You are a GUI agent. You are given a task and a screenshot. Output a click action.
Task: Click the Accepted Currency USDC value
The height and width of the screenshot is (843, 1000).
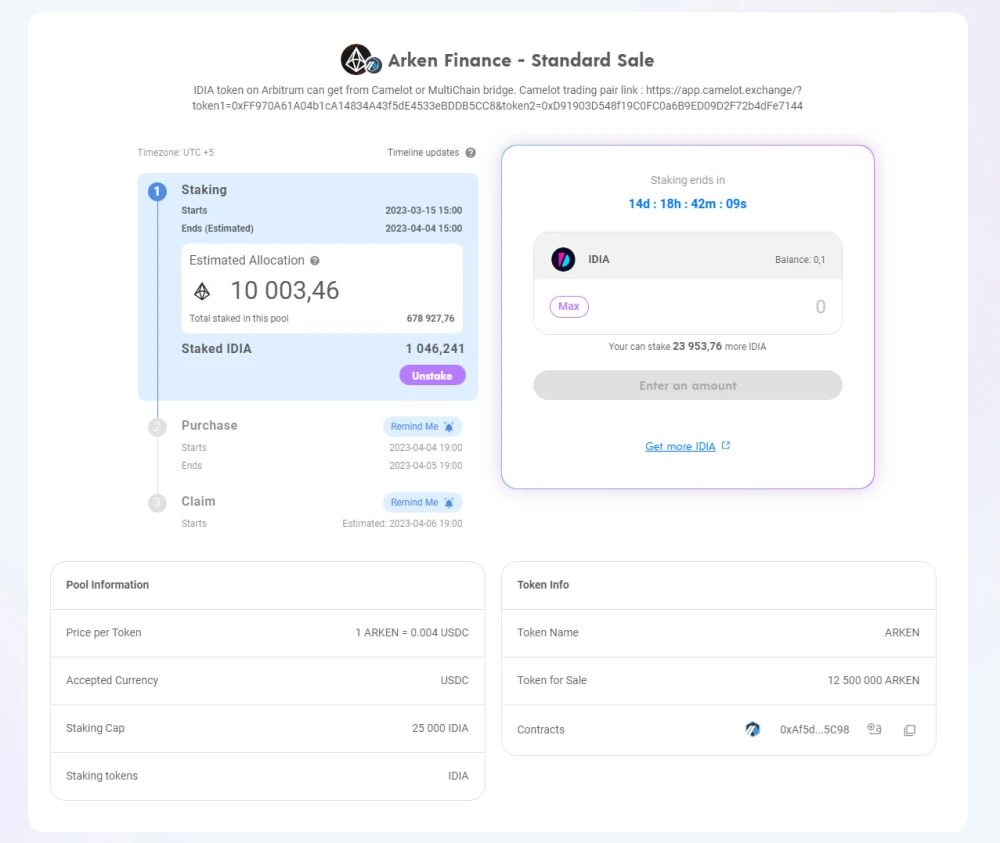tap(454, 680)
